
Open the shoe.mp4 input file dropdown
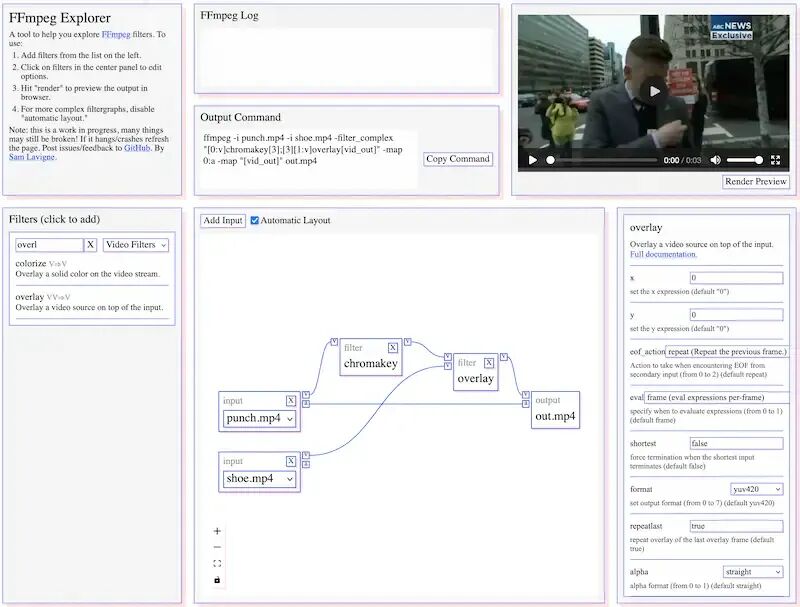point(260,478)
